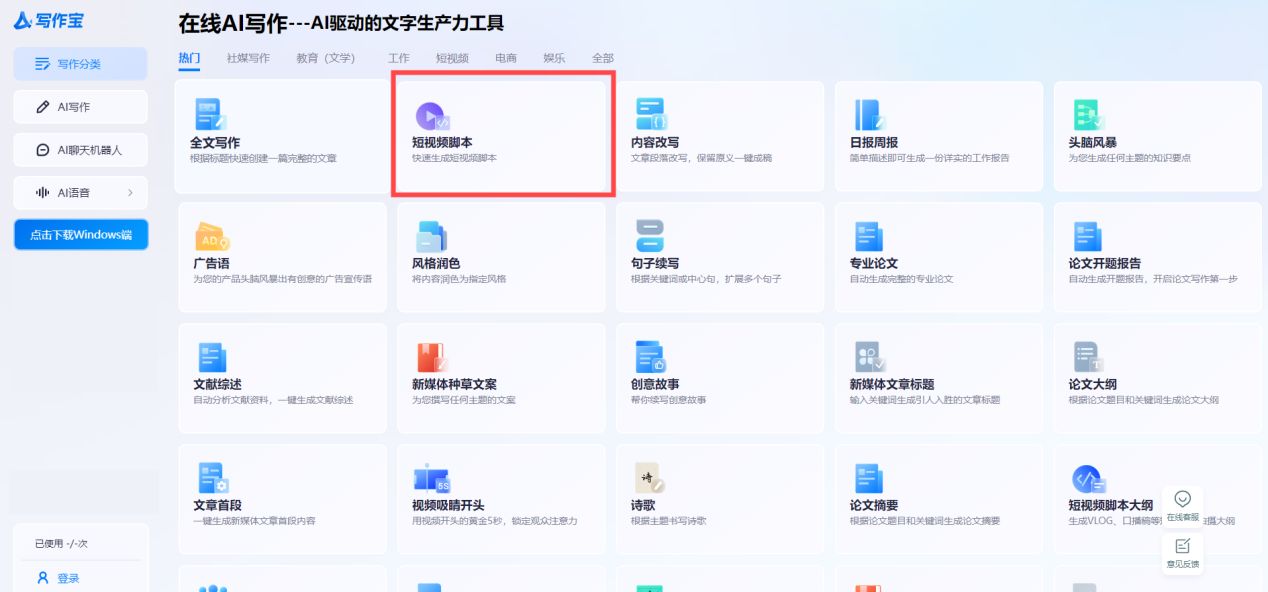The width and height of the screenshot is (1268, 592).
Task: Click the 文章首段 icon
Action: click(213, 478)
